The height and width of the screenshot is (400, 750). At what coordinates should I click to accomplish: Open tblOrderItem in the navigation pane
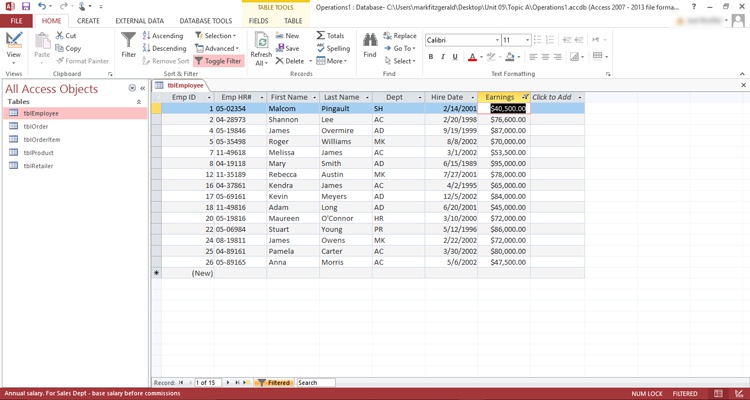(x=42, y=140)
